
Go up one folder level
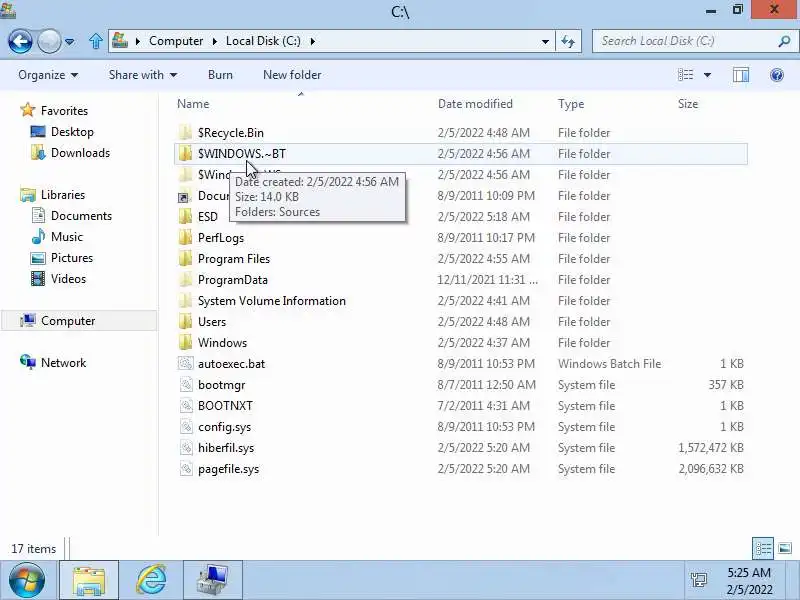tap(95, 41)
